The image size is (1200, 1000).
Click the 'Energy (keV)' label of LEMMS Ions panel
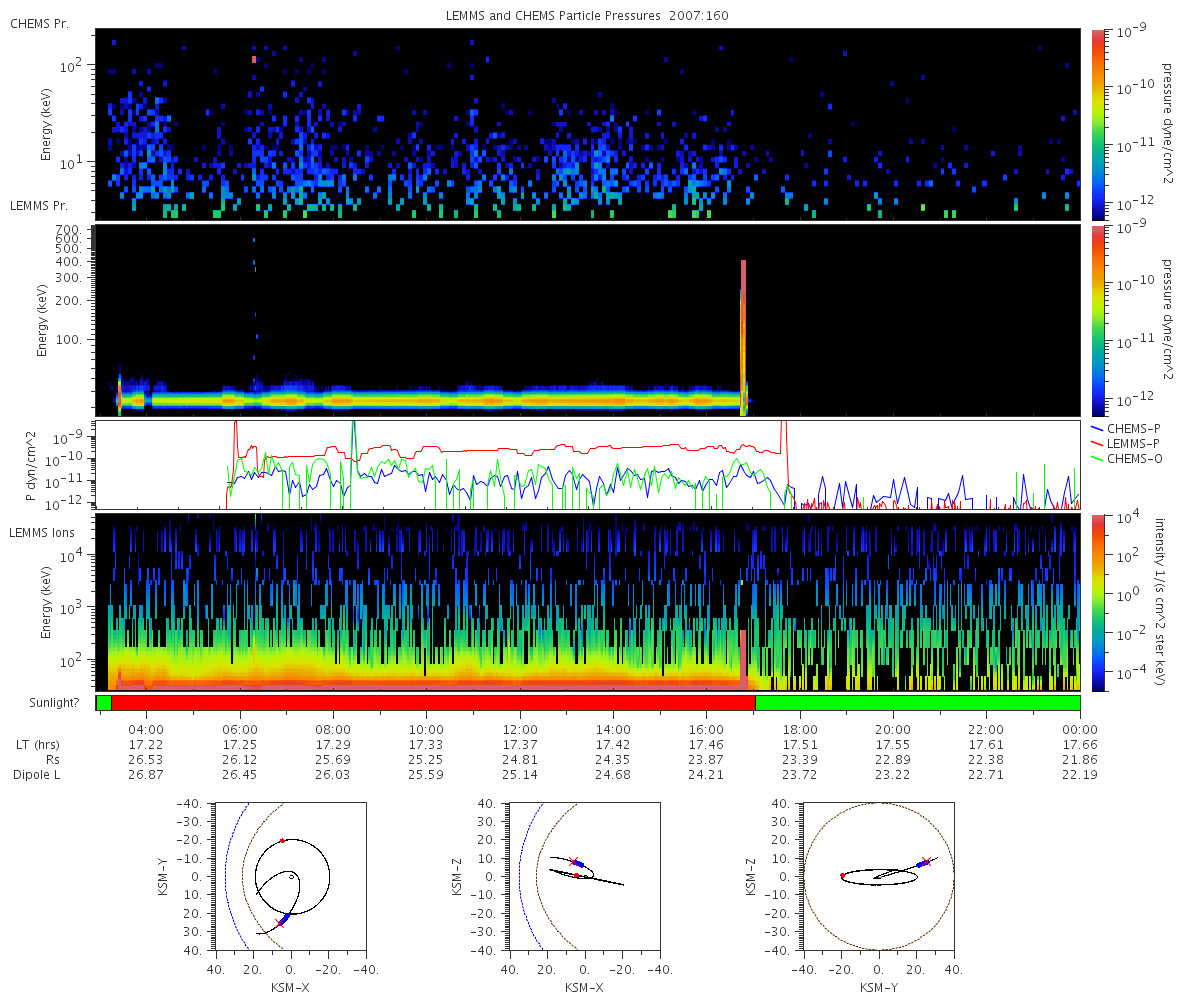46,603
